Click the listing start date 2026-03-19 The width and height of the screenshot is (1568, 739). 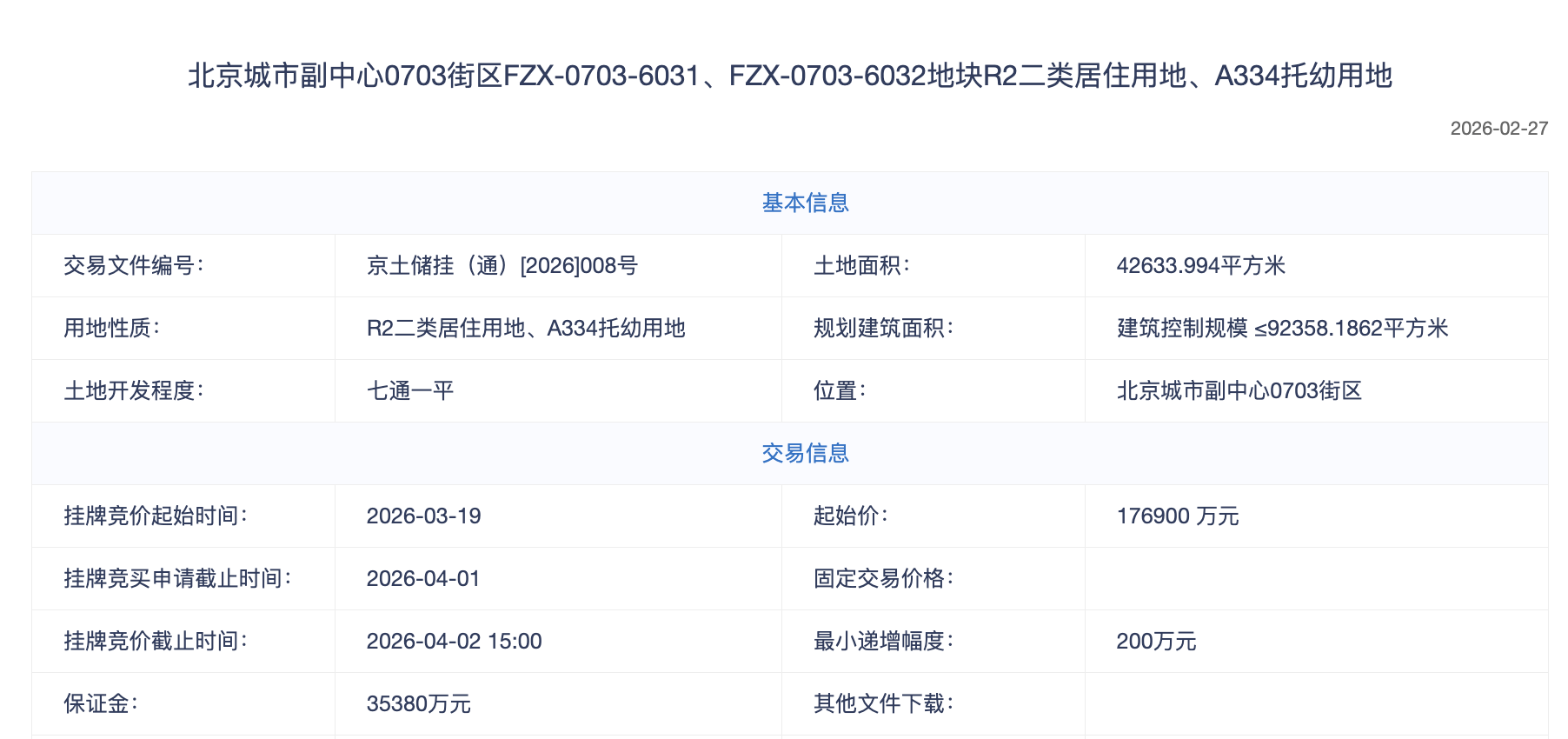[423, 516]
